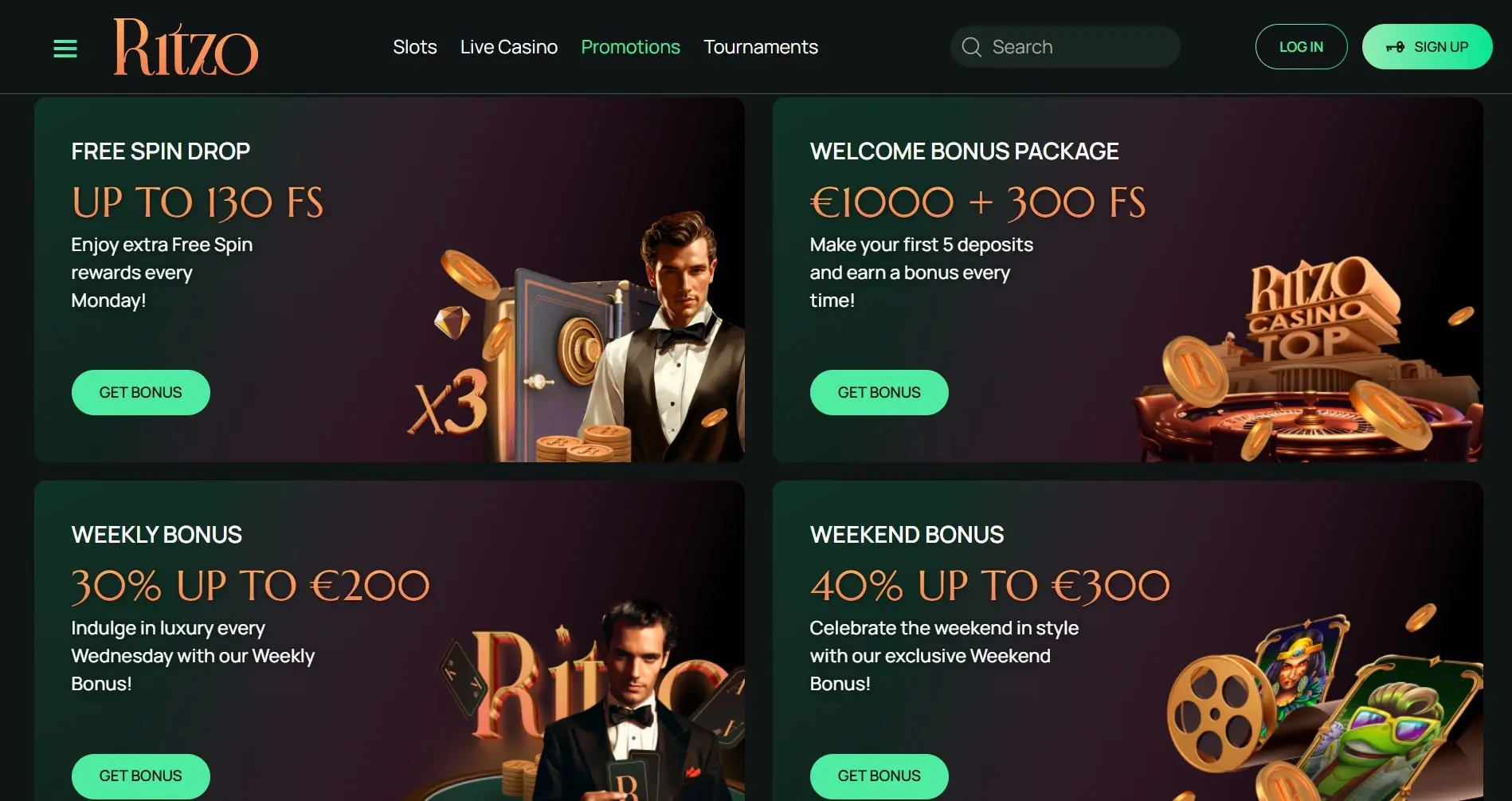Click the search magnifier icon
1512x801 pixels.
pyautogui.click(x=971, y=47)
